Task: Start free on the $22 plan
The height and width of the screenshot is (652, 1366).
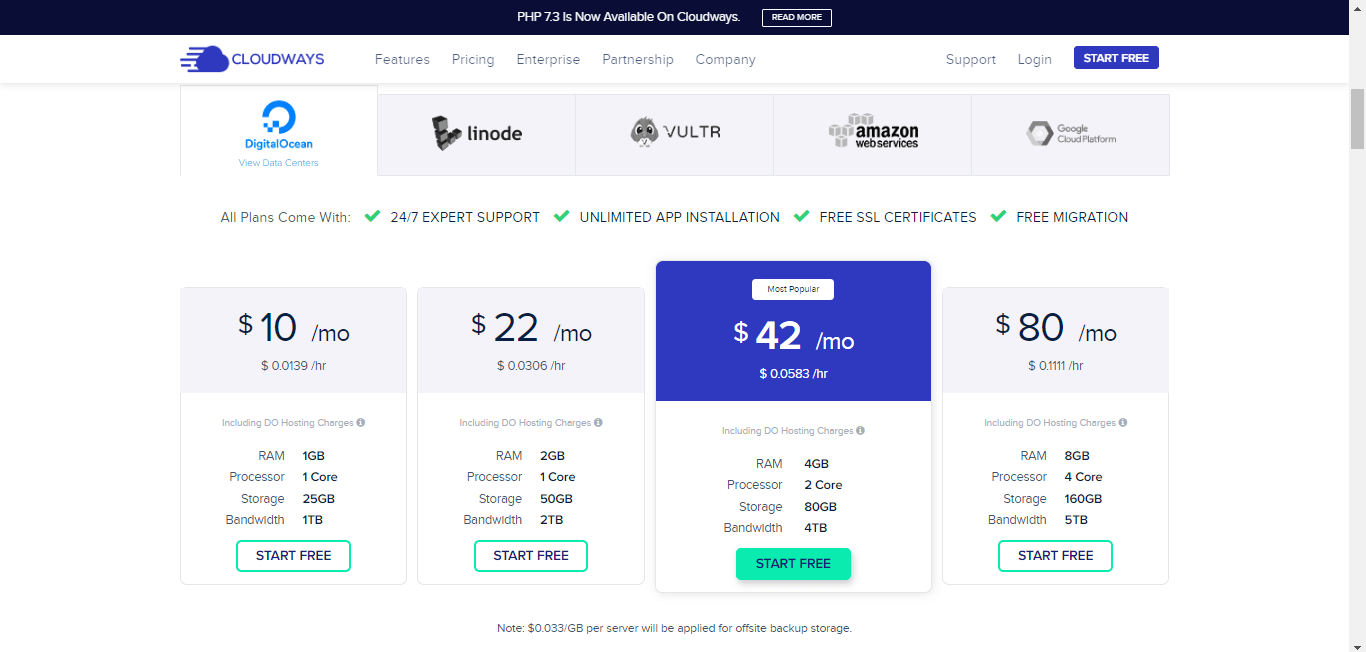Action: pyautogui.click(x=531, y=556)
